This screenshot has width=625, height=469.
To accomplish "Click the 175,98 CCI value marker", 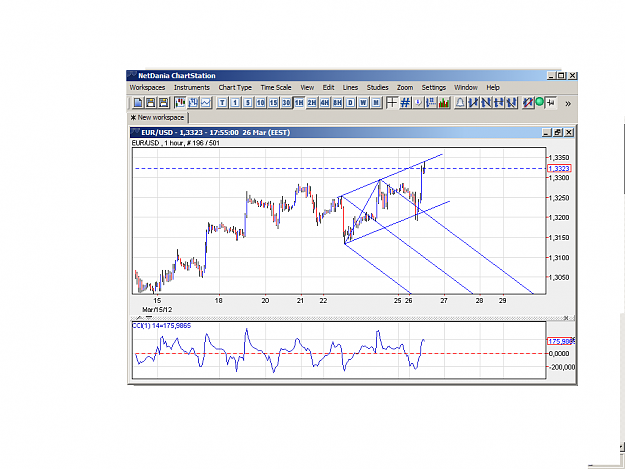I will click(x=560, y=341).
